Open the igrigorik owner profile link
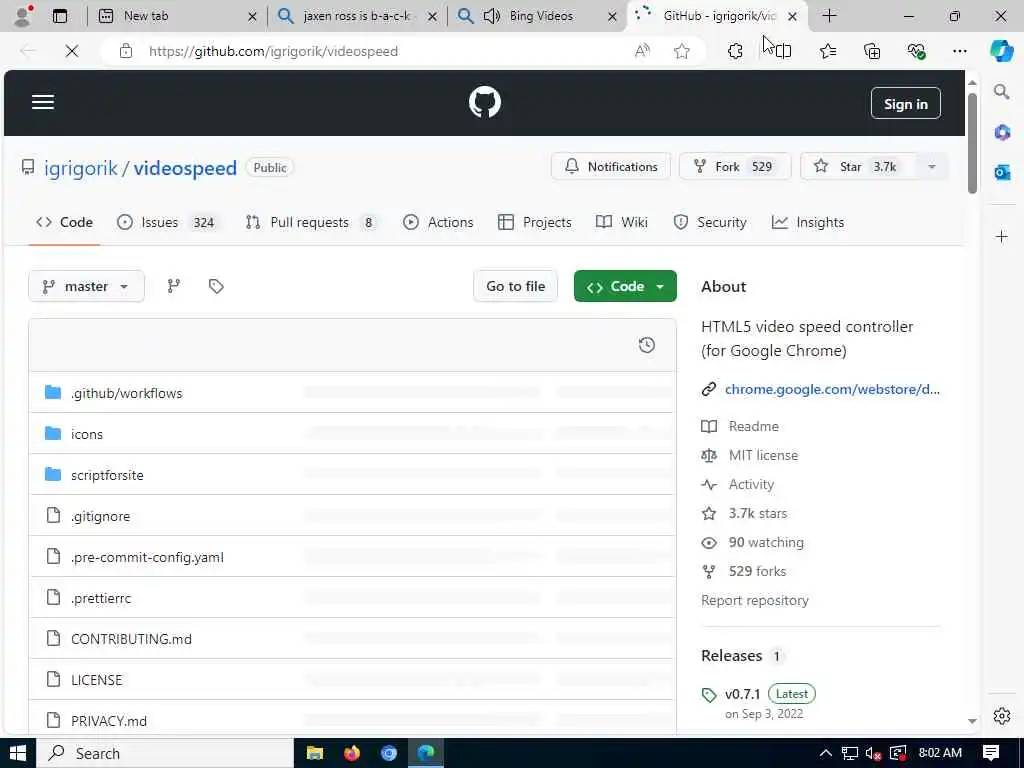 point(81,168)
